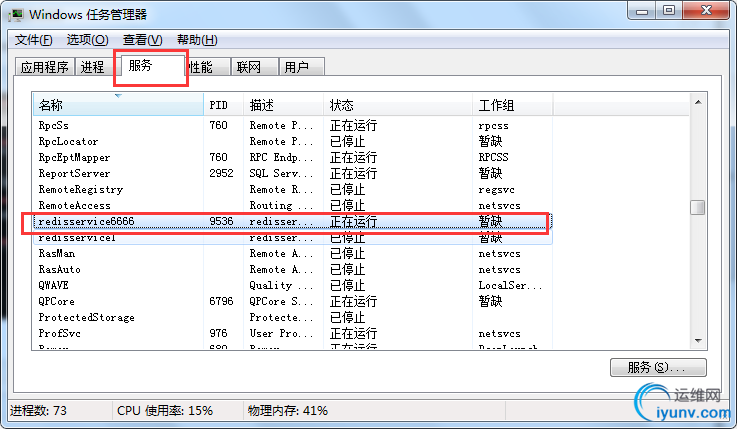
Task: Switch to the 性能 tab
Action: 207,67
